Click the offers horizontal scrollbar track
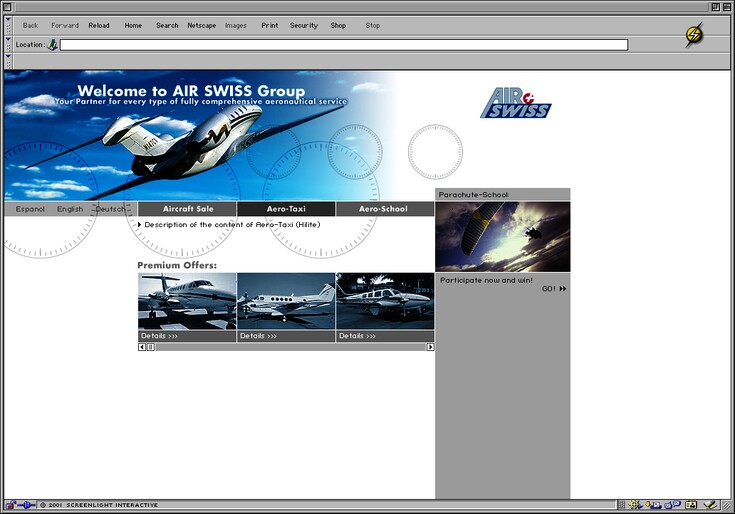The width and height of the screenshot is (735, 514). pos(291,347)
